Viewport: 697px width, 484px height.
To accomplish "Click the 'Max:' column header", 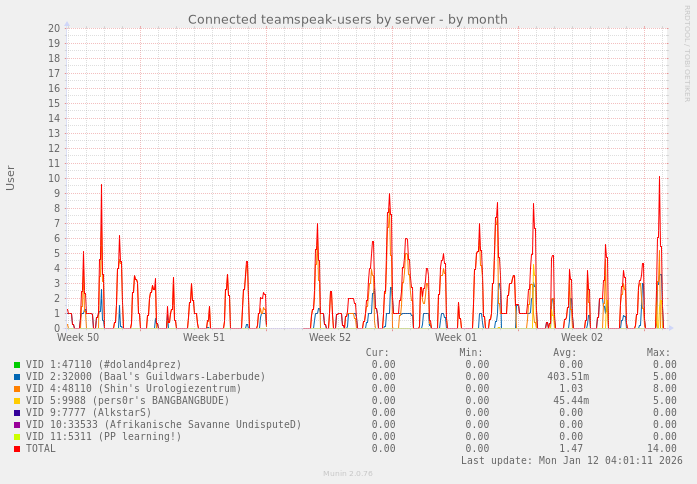I will [x=658, y=353].
